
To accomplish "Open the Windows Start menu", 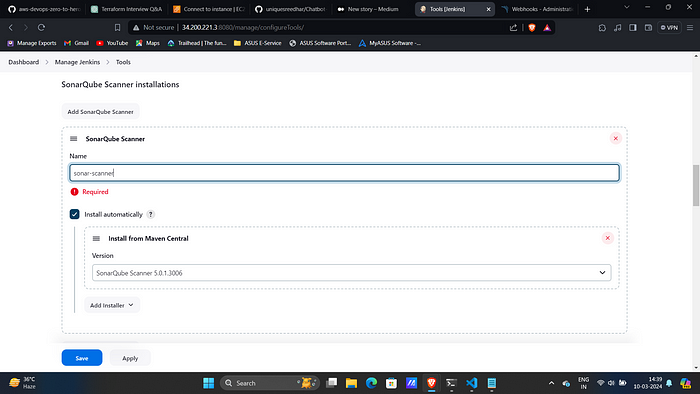I will coord(208,383).
